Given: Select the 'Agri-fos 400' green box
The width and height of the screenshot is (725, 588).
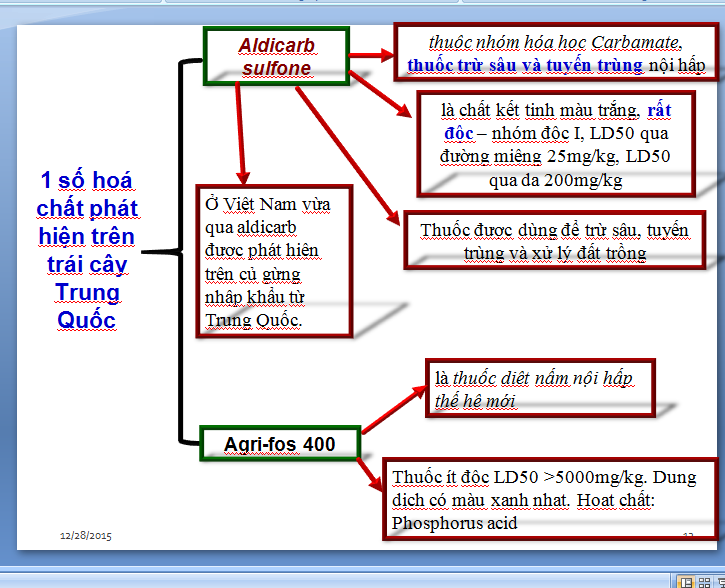Looking at the screenshot, I should coord(279,443).
